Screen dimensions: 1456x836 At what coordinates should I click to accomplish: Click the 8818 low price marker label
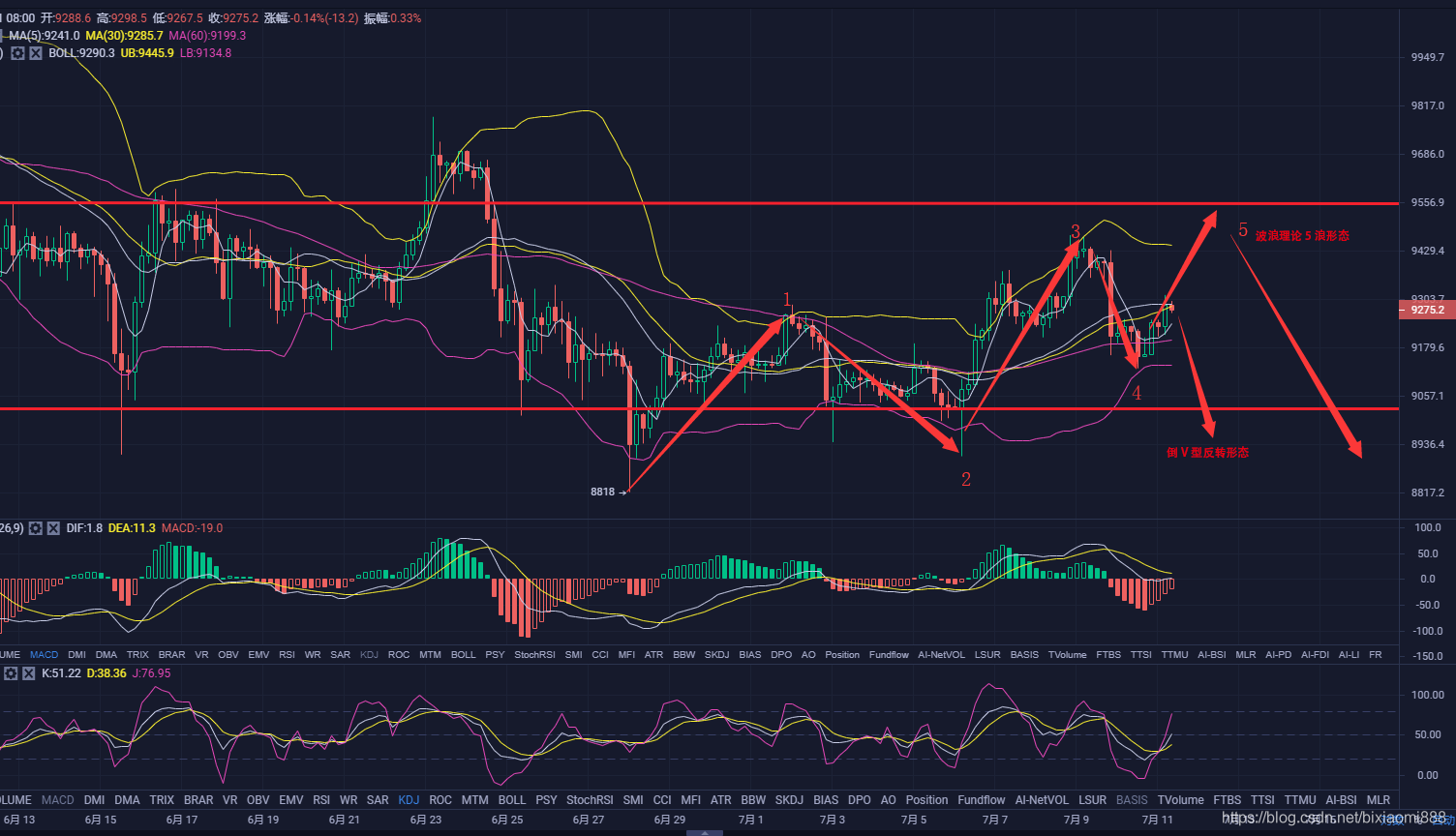tap(602, 492)
